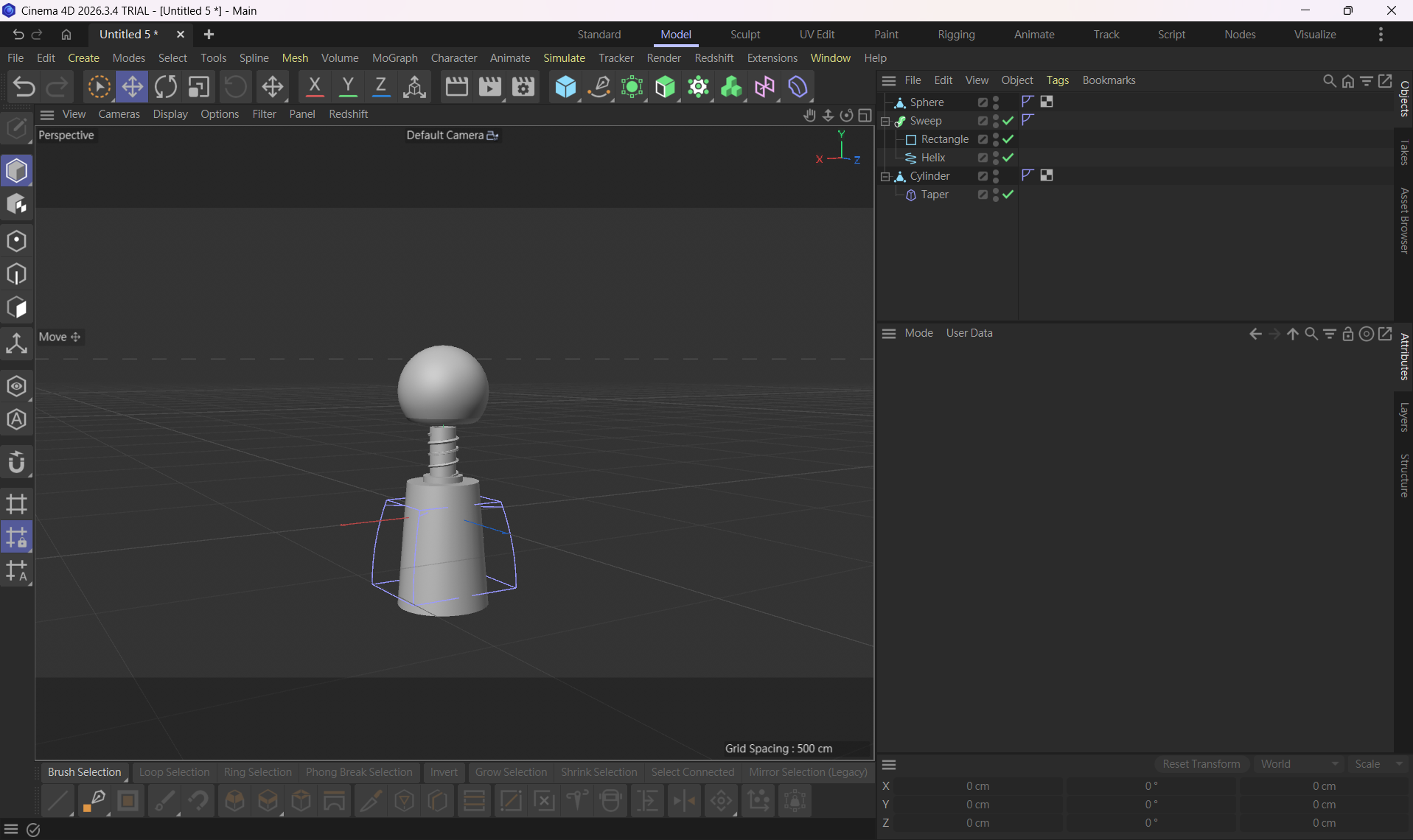Select the Scale tool
The width and height of the screenshot is (1413, 840).
tap(199, 87)
